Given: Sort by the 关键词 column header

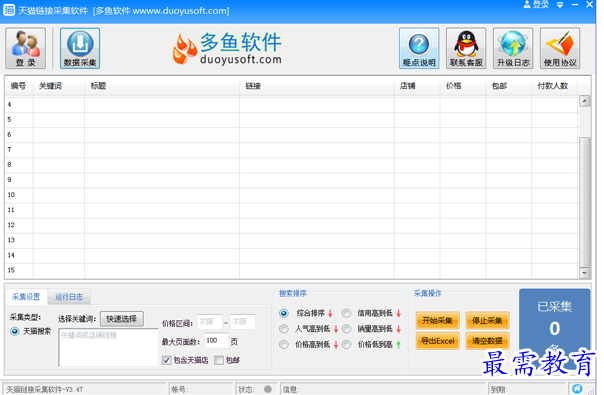Looking at the screenshot, I should point(59,86).
